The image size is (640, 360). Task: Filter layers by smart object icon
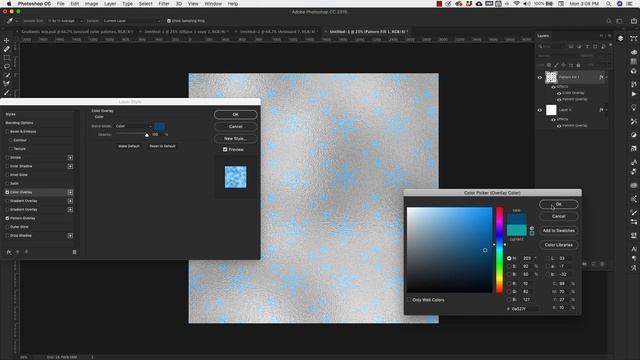(603, 47)
